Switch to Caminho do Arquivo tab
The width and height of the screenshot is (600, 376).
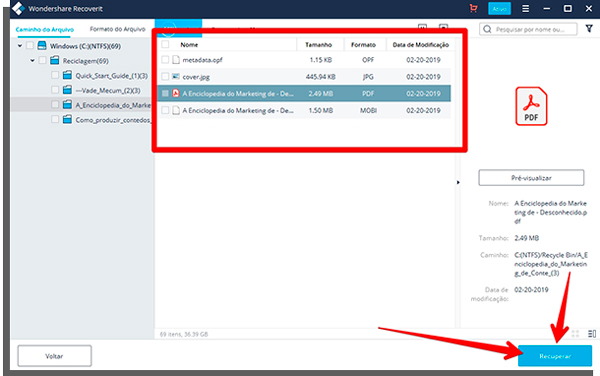pyautogui.click(x=44, y=29)
